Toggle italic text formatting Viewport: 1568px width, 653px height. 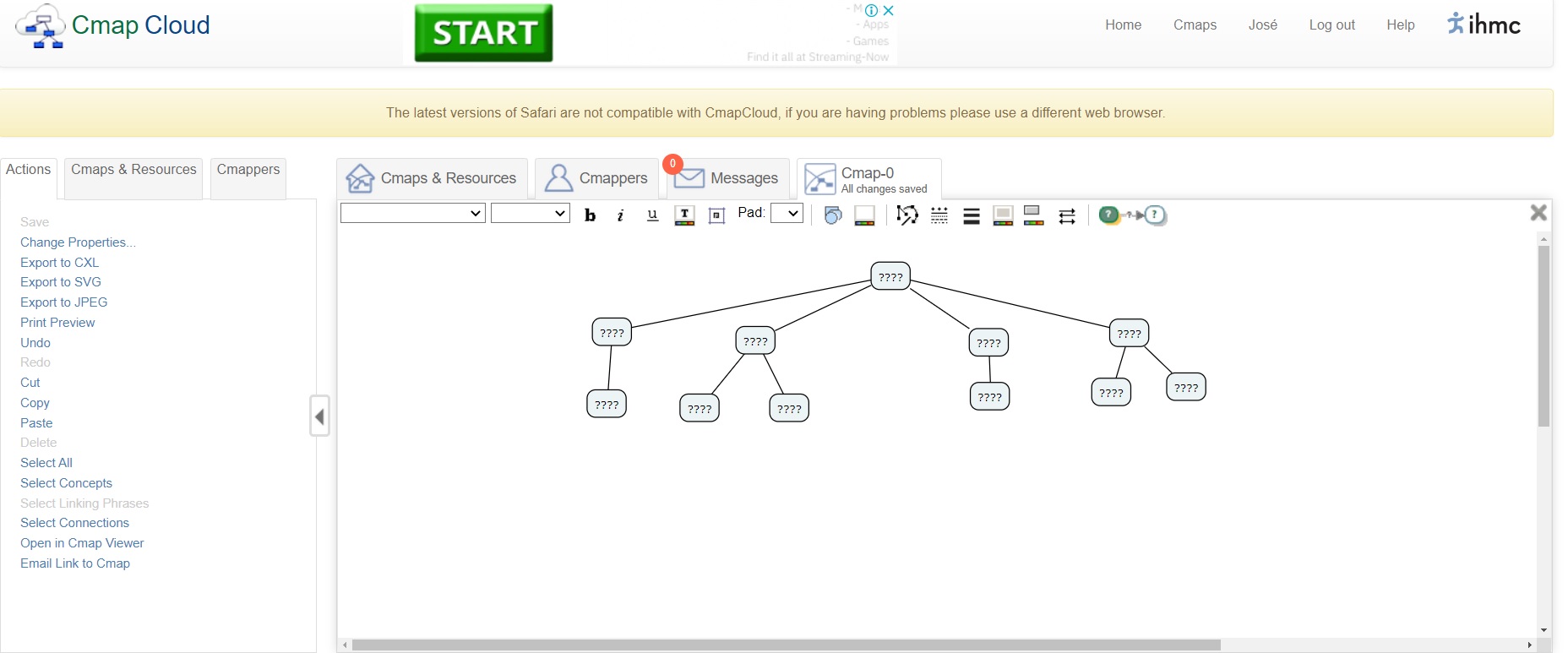(x=621, y=215)
